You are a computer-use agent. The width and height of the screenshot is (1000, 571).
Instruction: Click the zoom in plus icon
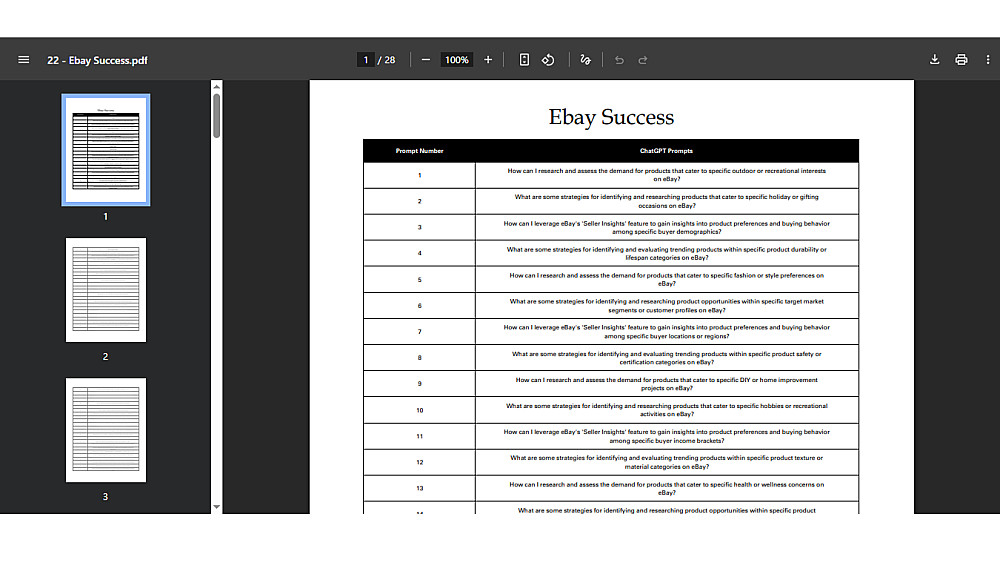(x=488, y=60)
